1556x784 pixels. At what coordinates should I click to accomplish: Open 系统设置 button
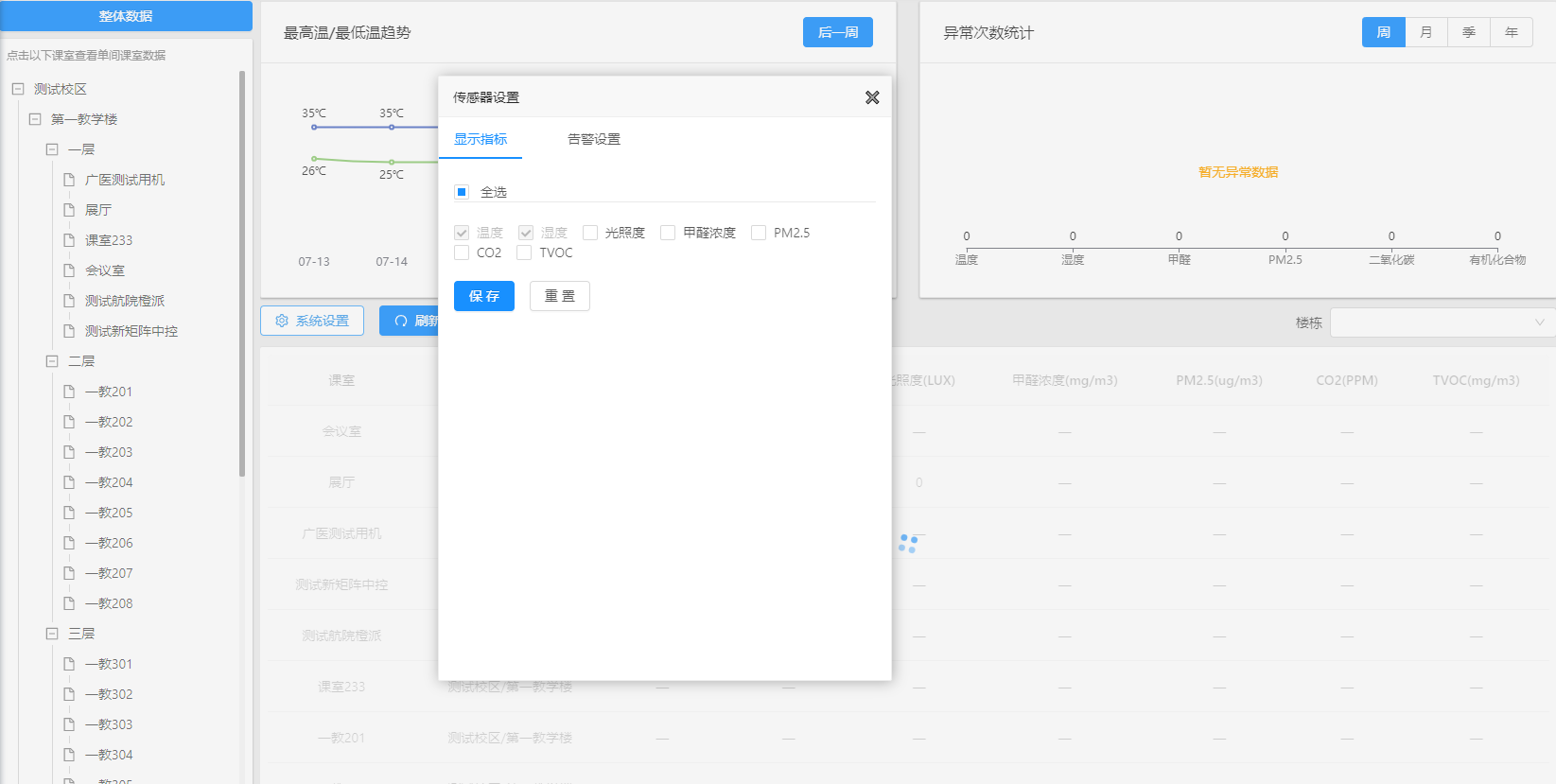(x=312, y=321)
